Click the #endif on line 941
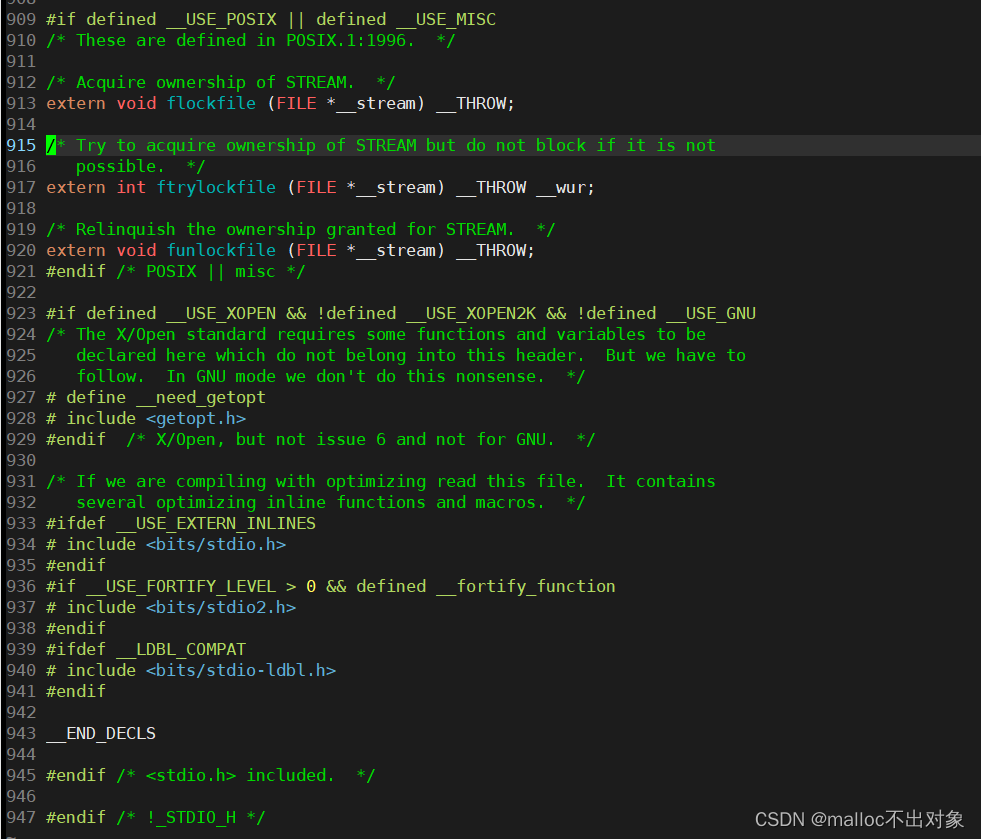 [x=76, y=691]
